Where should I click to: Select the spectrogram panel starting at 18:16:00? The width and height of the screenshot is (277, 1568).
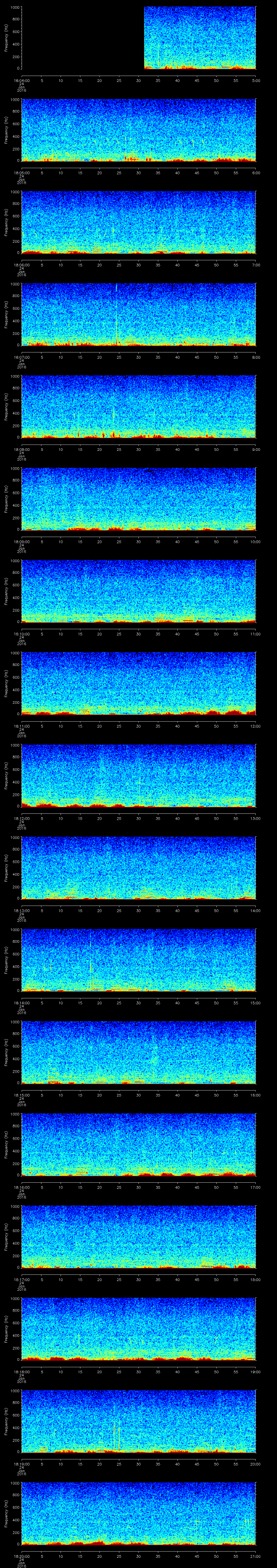[x=139, y=1145]
